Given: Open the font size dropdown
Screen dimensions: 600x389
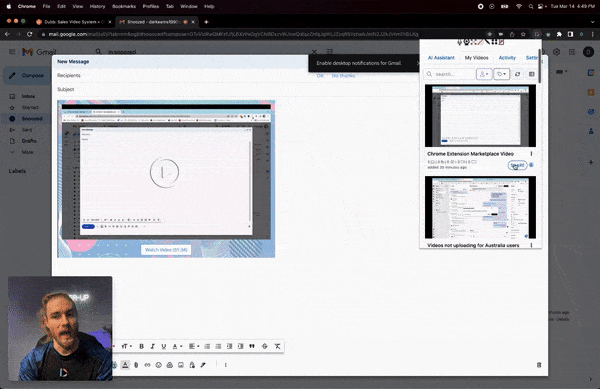Looking at the screenshot, I should click(126, 346).
